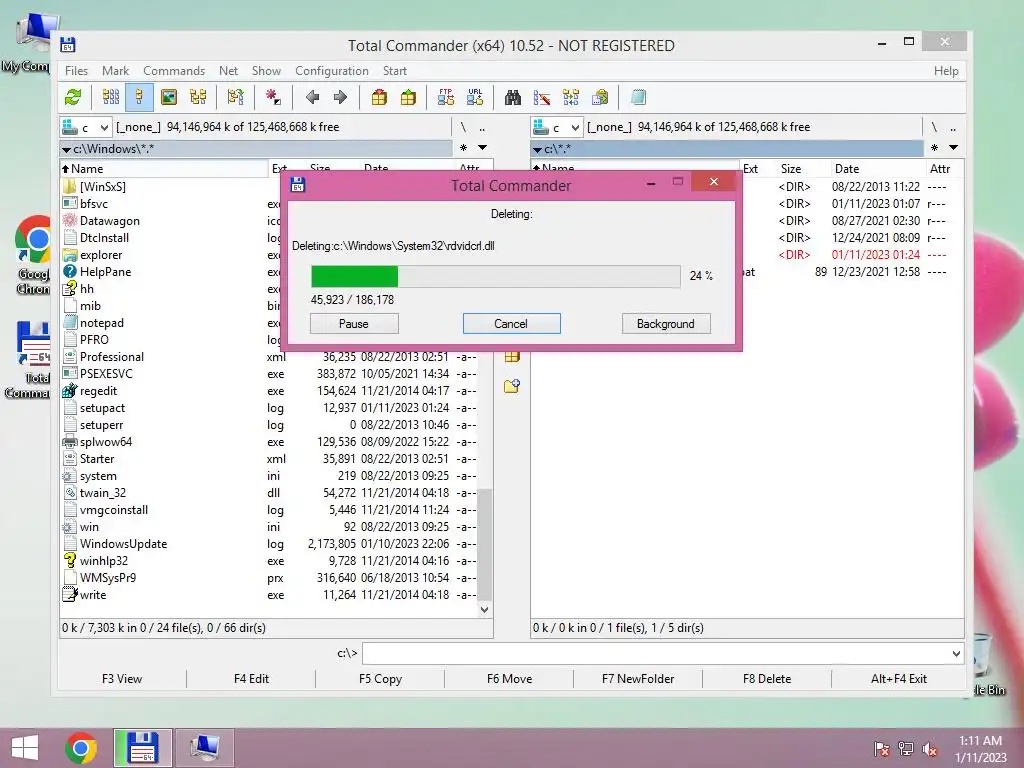
Task: Open the Help menu
Action: tap(946, 71)
